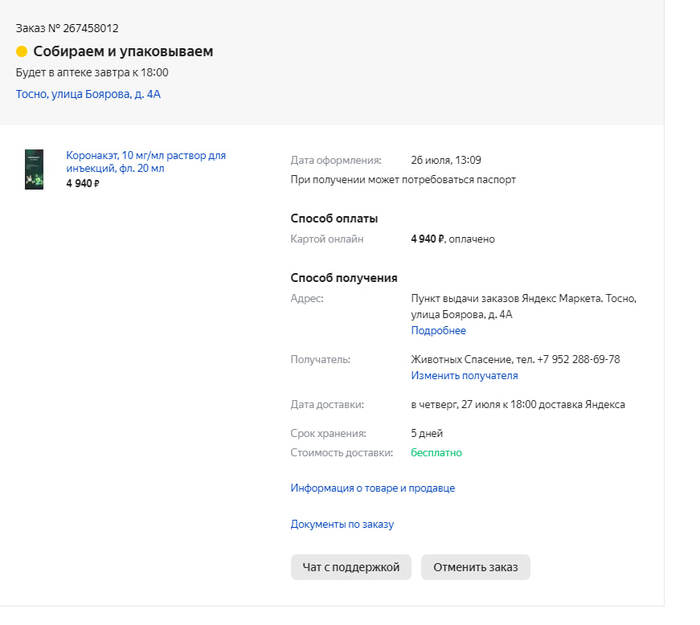700x625 pixels.
Task: Click Изменить получателя link
Action: click(464, 376)
